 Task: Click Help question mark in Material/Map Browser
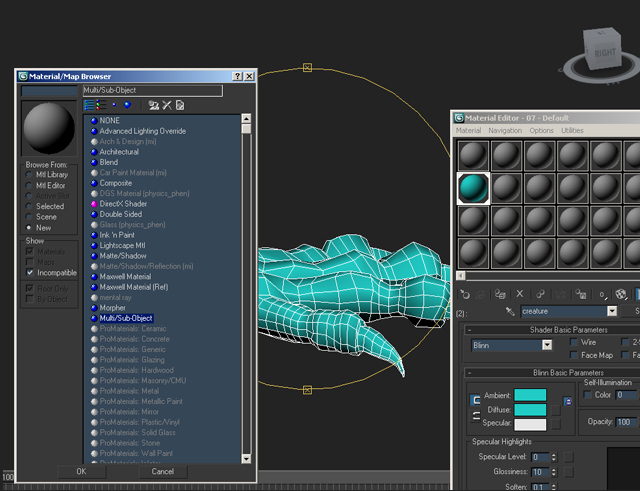point(237,76)
